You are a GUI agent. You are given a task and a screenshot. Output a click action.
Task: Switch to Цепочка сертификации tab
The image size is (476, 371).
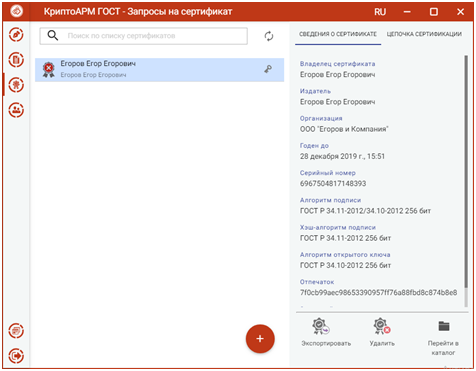tap(424, 34)
